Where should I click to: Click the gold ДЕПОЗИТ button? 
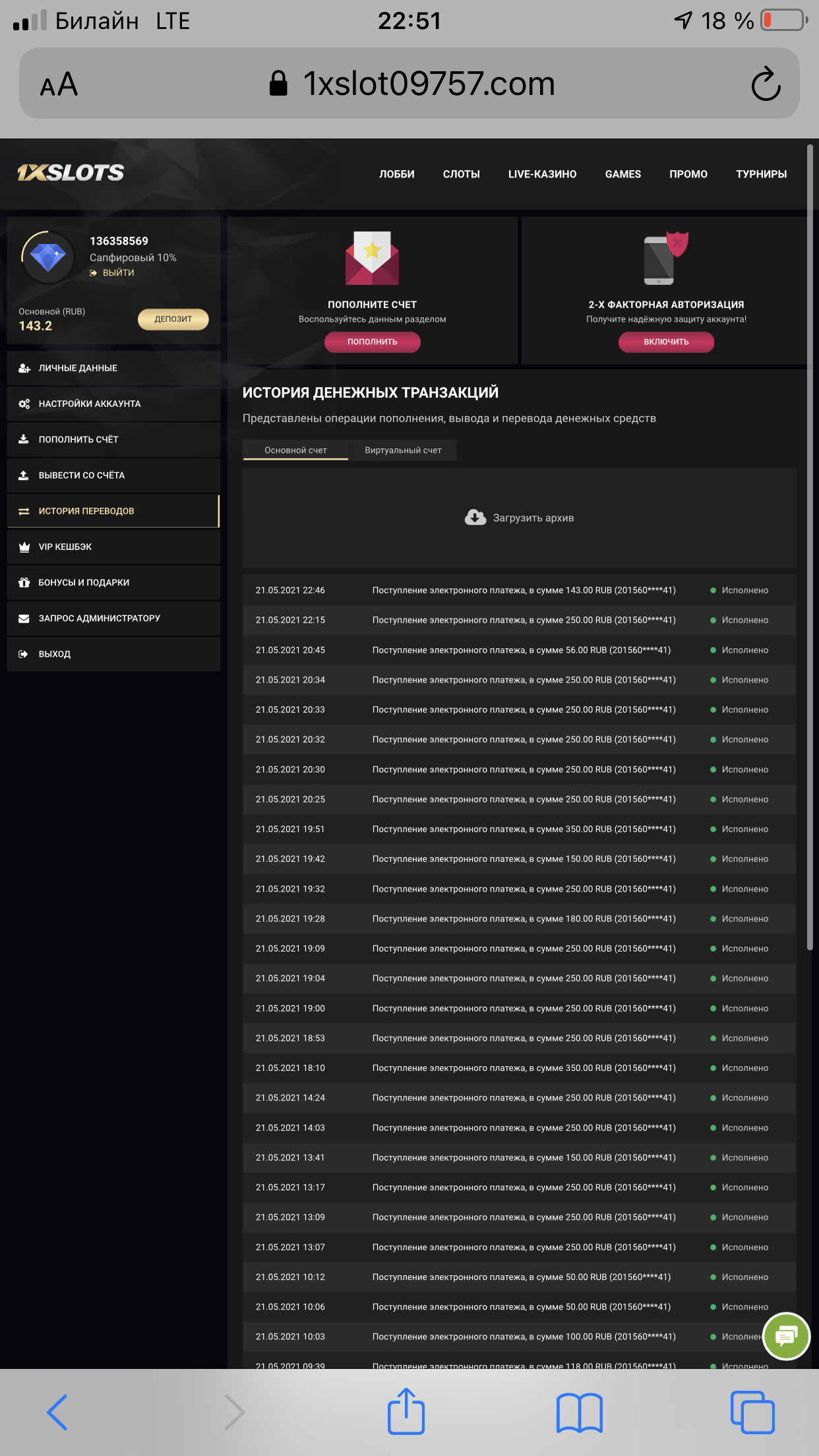point(173,319)
